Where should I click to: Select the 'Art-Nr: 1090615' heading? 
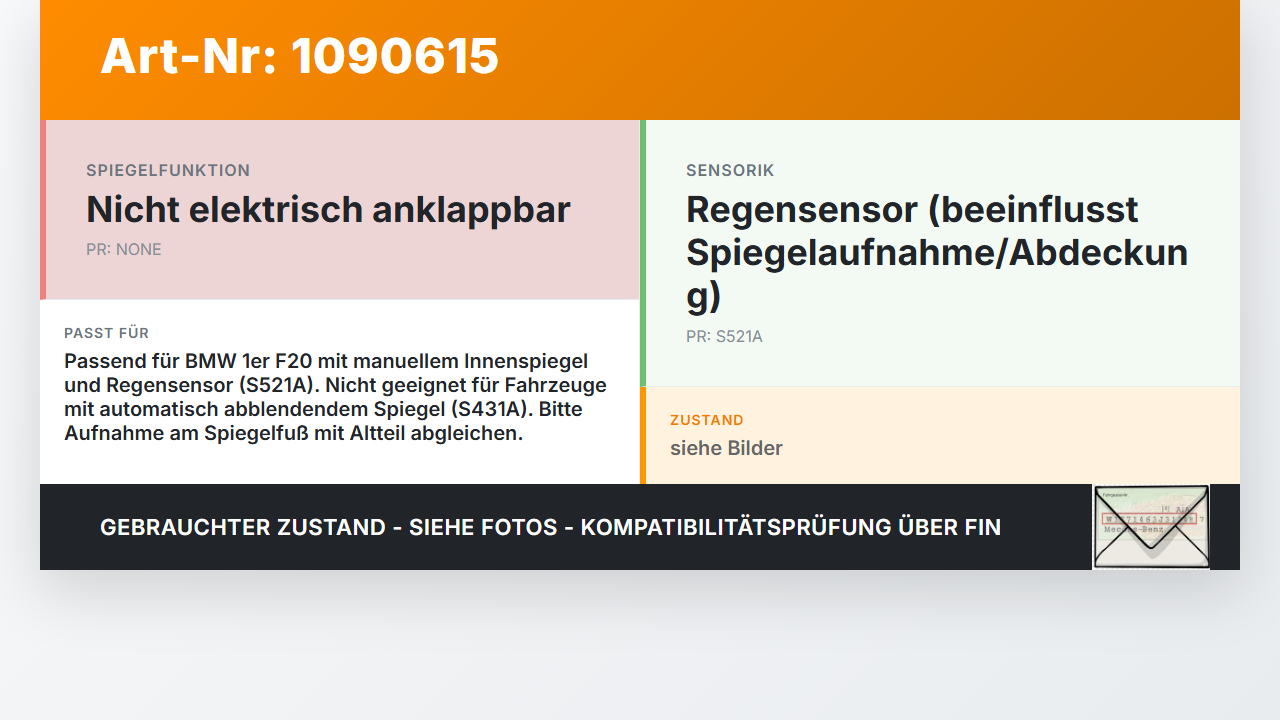[299, 56]
